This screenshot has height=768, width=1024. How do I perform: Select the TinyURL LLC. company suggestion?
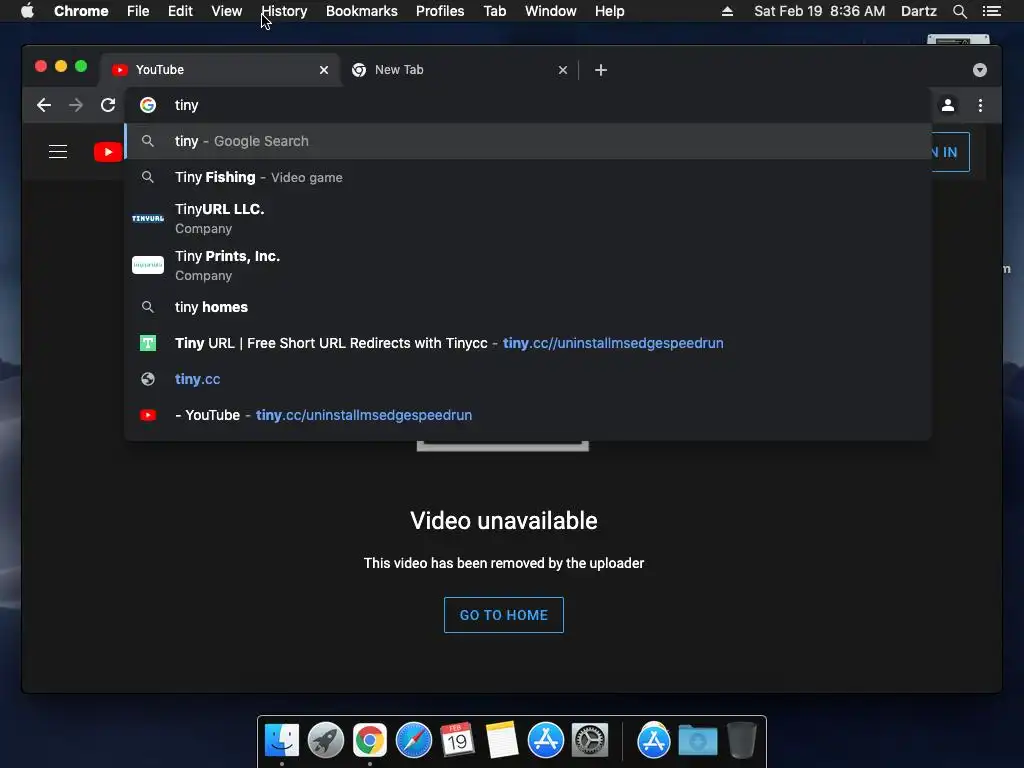pyautogui.click(x=528, y=218)
